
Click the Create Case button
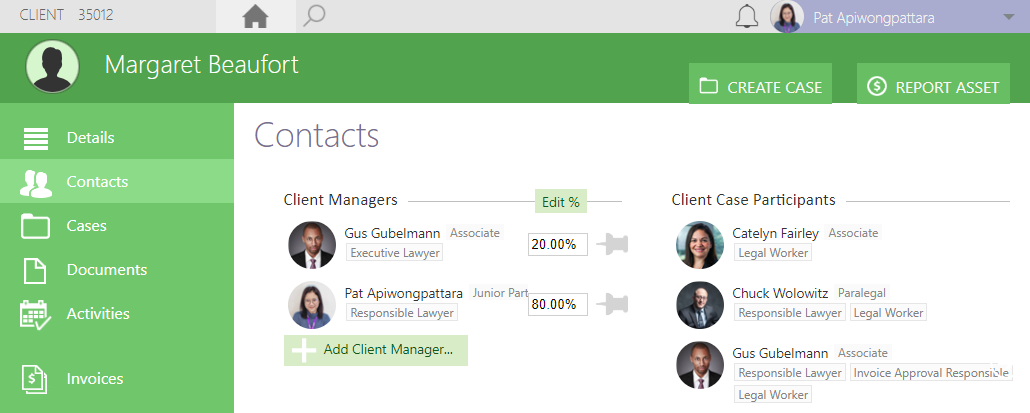[760, 84]
